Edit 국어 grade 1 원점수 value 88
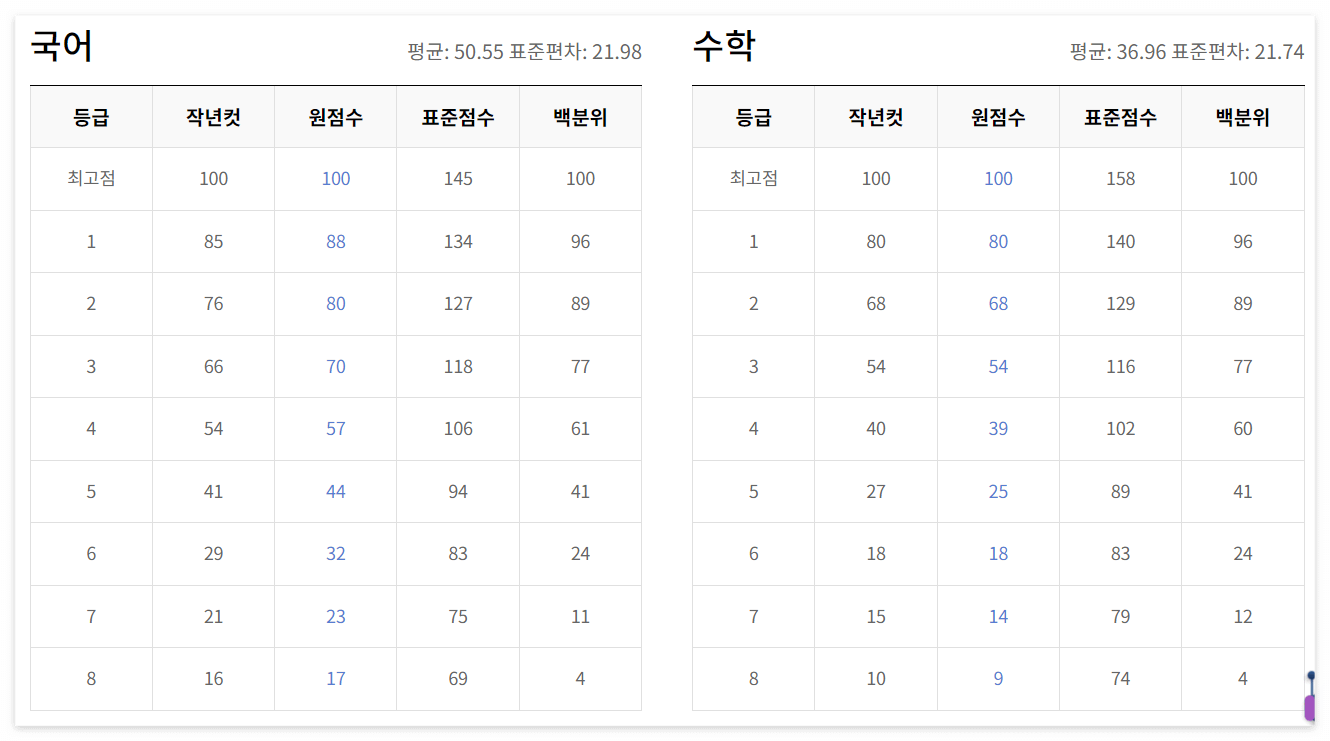 pos(335,241)
